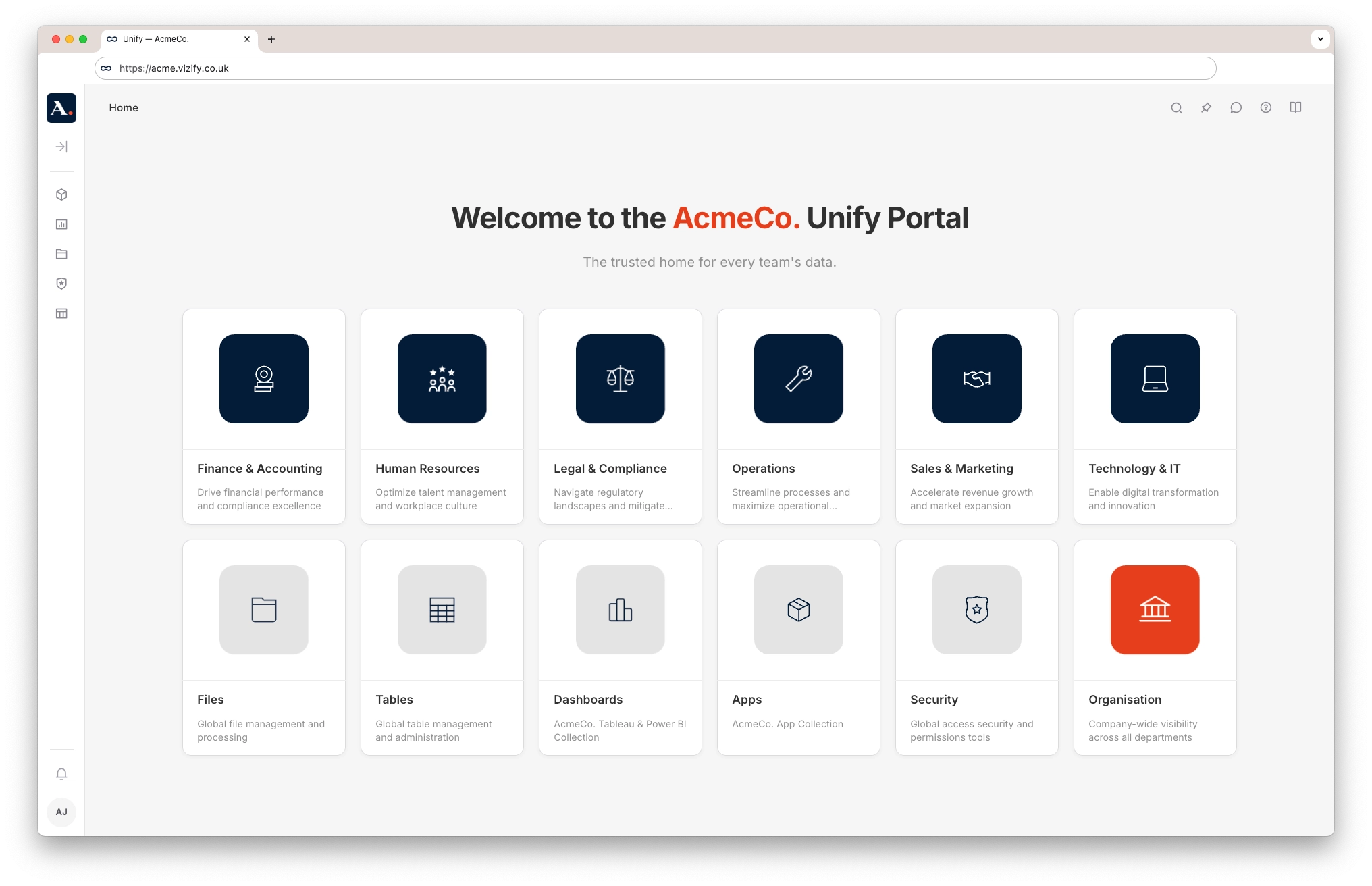1372x886 pixels.
Task: Click the pin icon in the header
Action: (1207, 107)
